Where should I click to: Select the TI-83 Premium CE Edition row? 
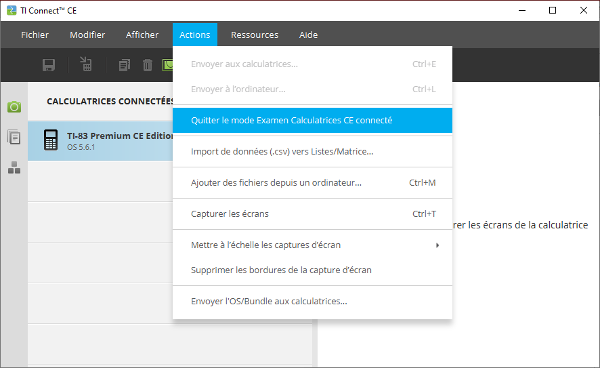point(101,141)
